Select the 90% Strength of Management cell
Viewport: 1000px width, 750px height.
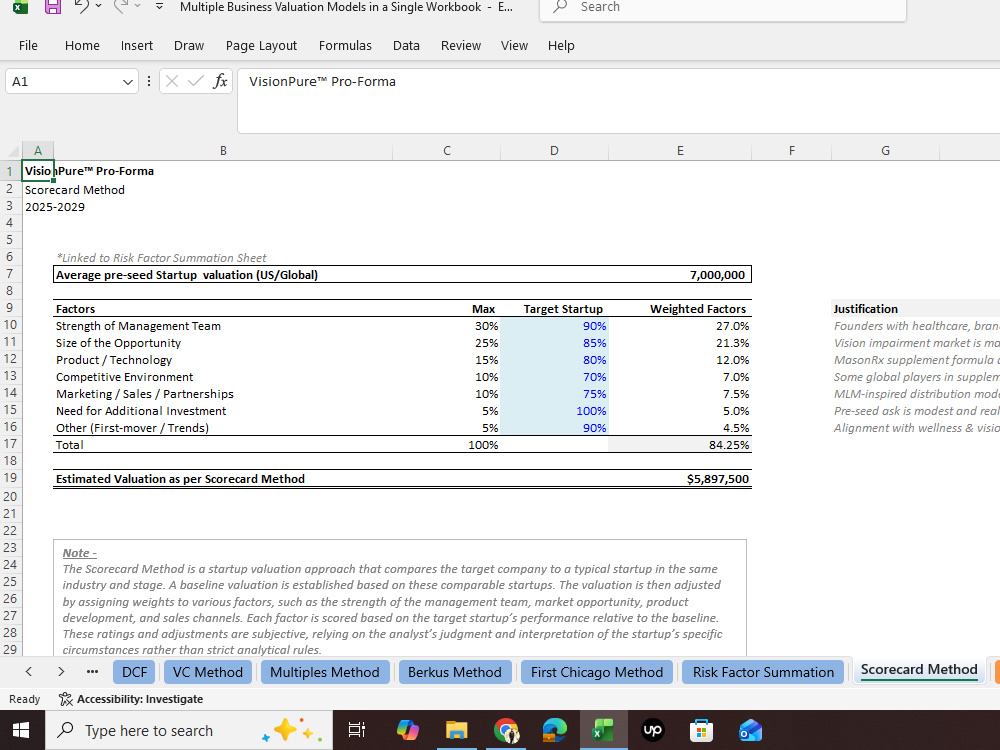554,326
